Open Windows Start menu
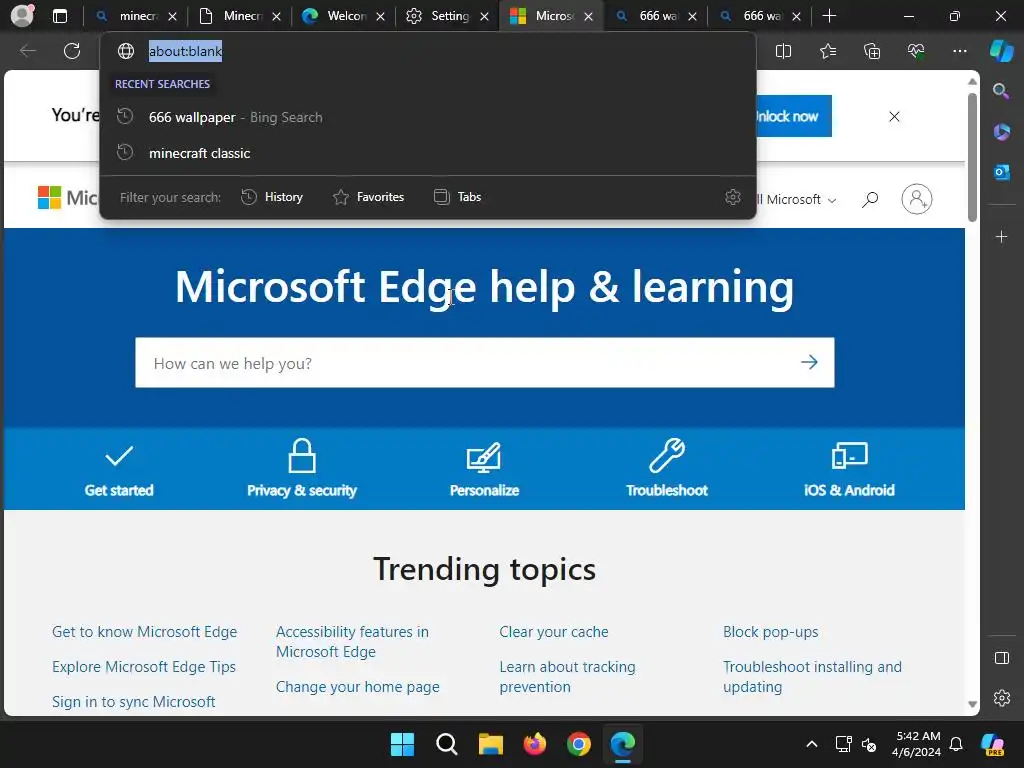The height and width of the screenshot is (768, 1024). point(402,744)
